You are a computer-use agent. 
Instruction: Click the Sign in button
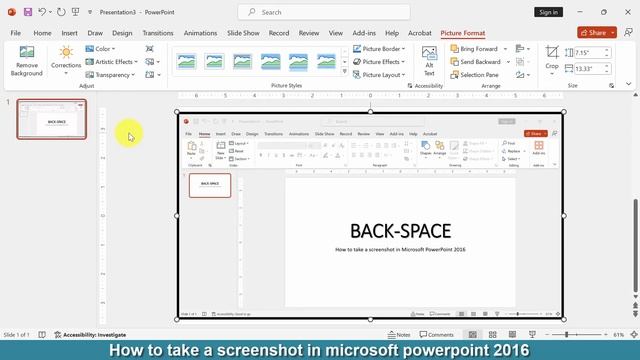click(548, 12)
